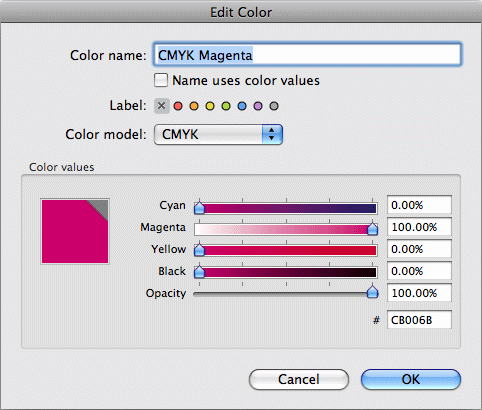Click the Color model dropdown arrows
This screenshot has height=410, width=482.
click(272, 135)
